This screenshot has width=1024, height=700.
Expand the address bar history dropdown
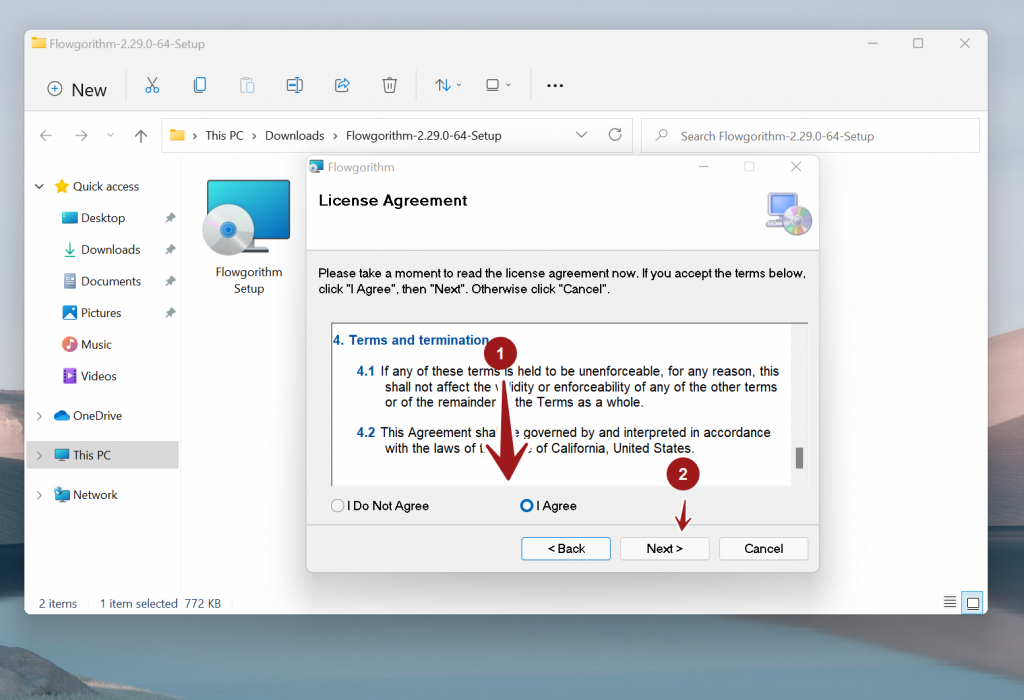(x=582, y=135)
